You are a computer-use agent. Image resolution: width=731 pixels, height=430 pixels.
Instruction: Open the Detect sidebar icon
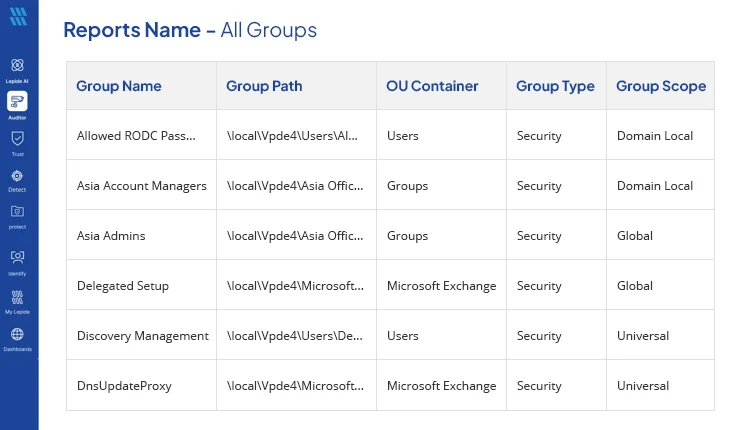point(17,176)
